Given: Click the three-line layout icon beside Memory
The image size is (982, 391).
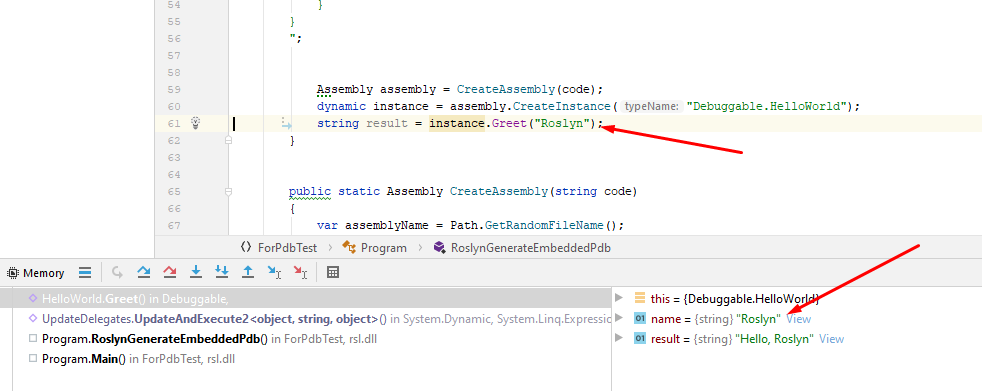Looking at the screenshot, I should click(x=85, y=273).
